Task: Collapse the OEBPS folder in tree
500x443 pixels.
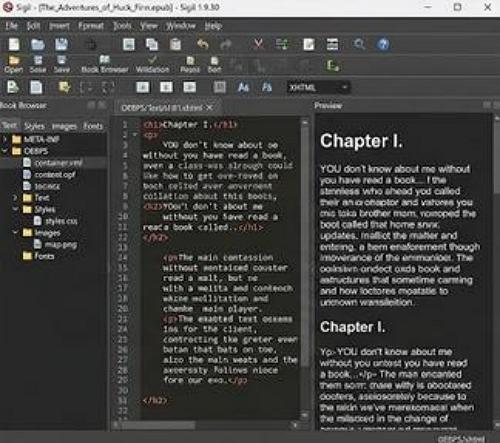Action: tap(5, 151)
